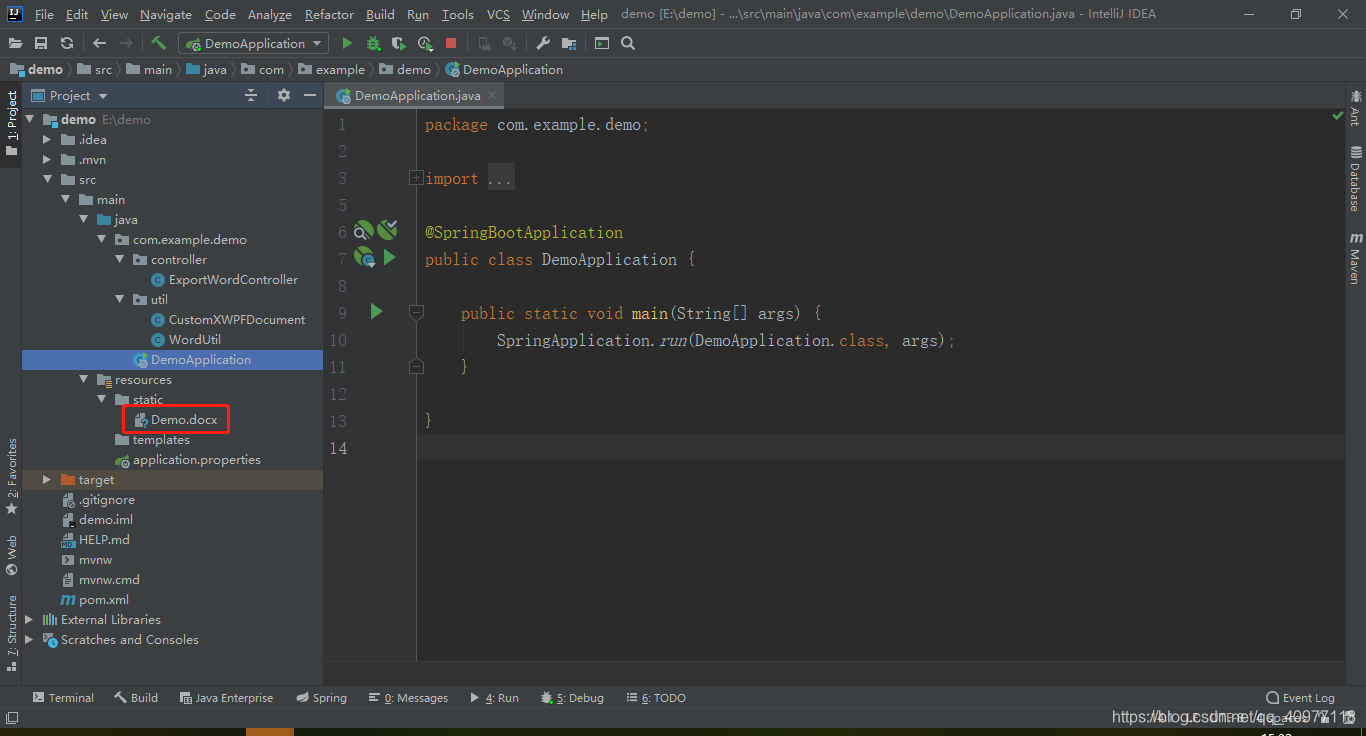Viewport: 1366px width, 736px height.
Task: Click the inspection green checkmark in editor
Action: click(1338, 116)
